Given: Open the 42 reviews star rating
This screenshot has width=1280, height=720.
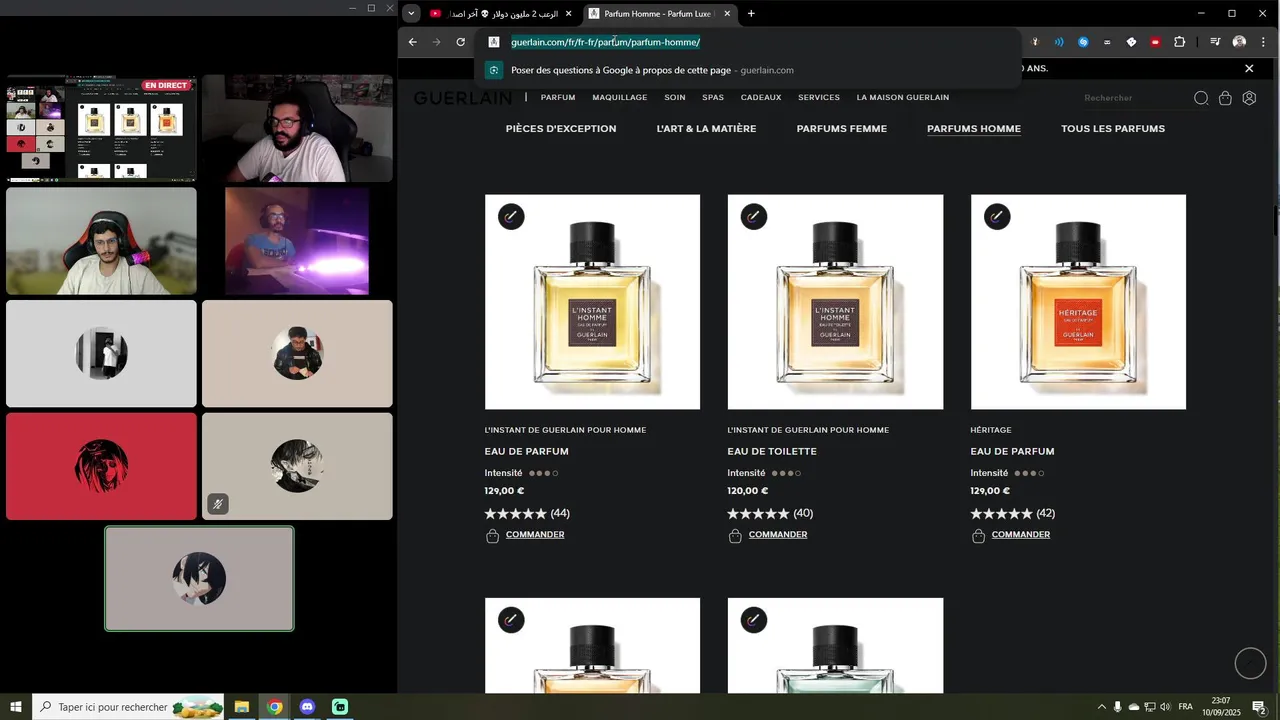Looking at the screenshot, I should pos(1013,514).
